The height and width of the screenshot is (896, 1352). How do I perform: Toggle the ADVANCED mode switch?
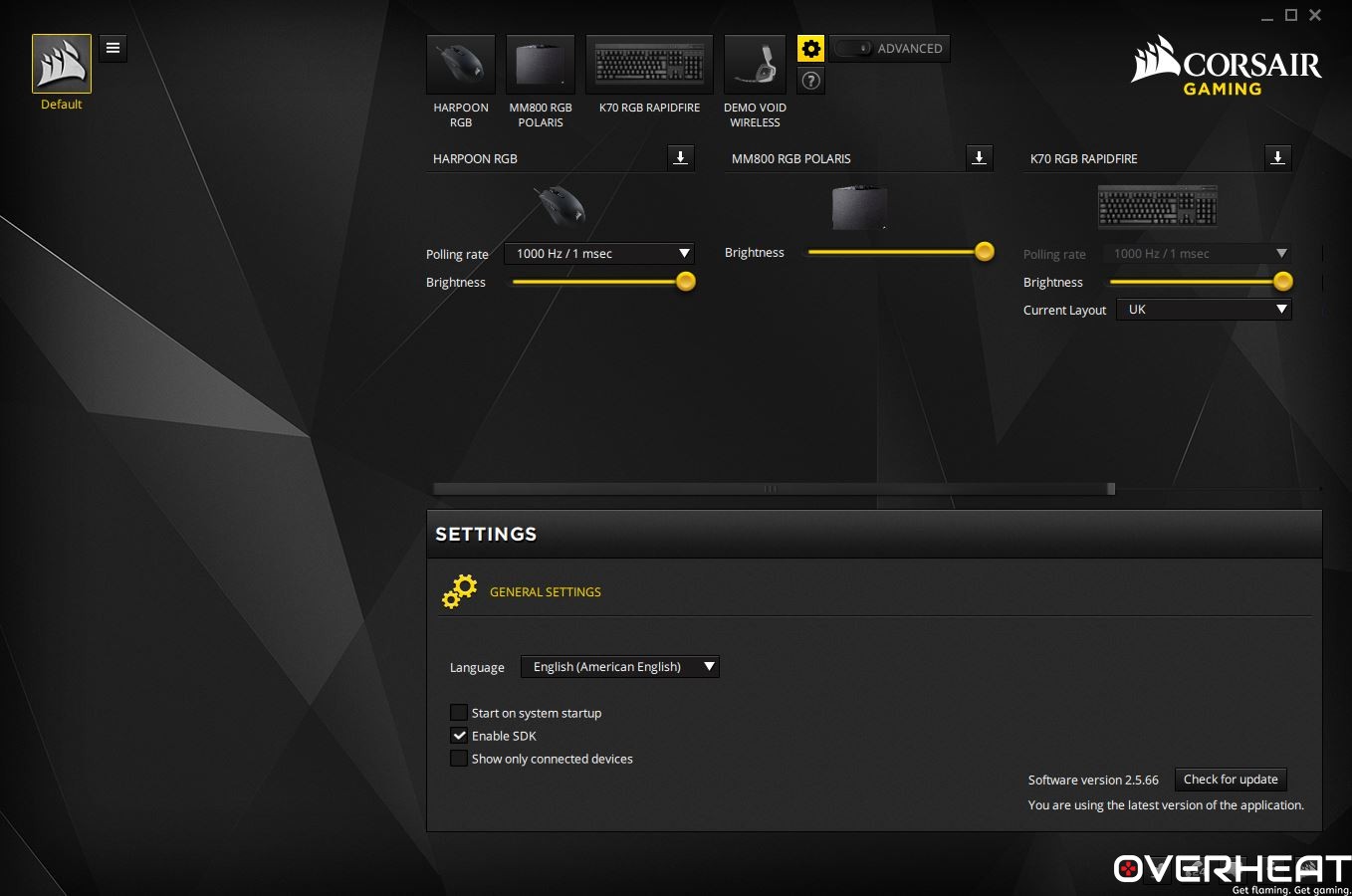853,48
